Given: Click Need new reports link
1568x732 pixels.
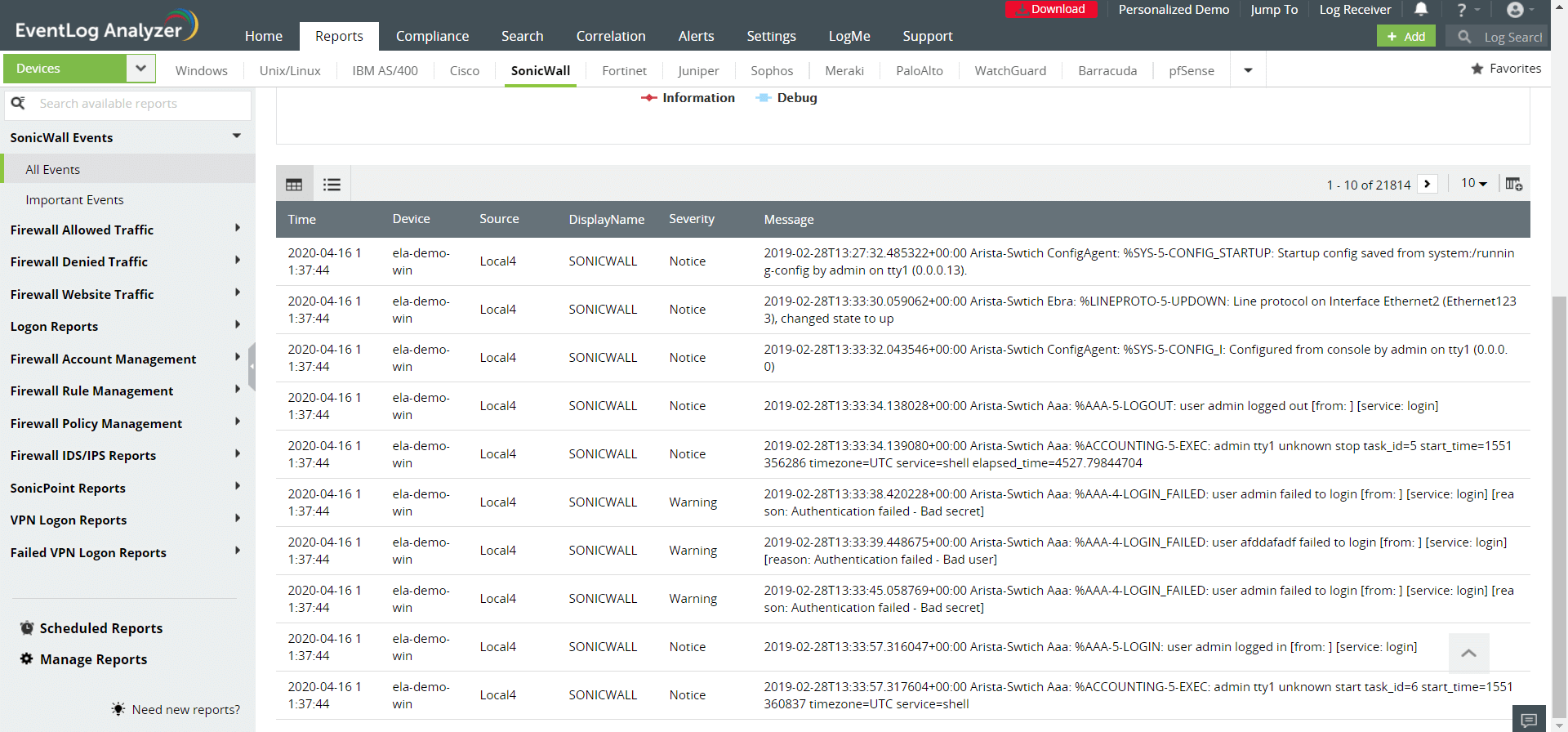Looking at the screenshot, I should pos(185,710).
